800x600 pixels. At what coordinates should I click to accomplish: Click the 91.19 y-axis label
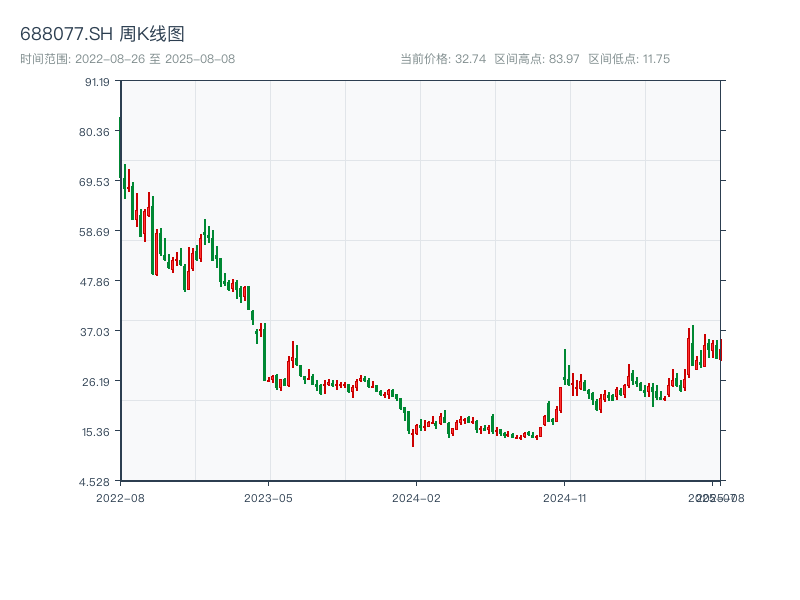coord(97,82)
